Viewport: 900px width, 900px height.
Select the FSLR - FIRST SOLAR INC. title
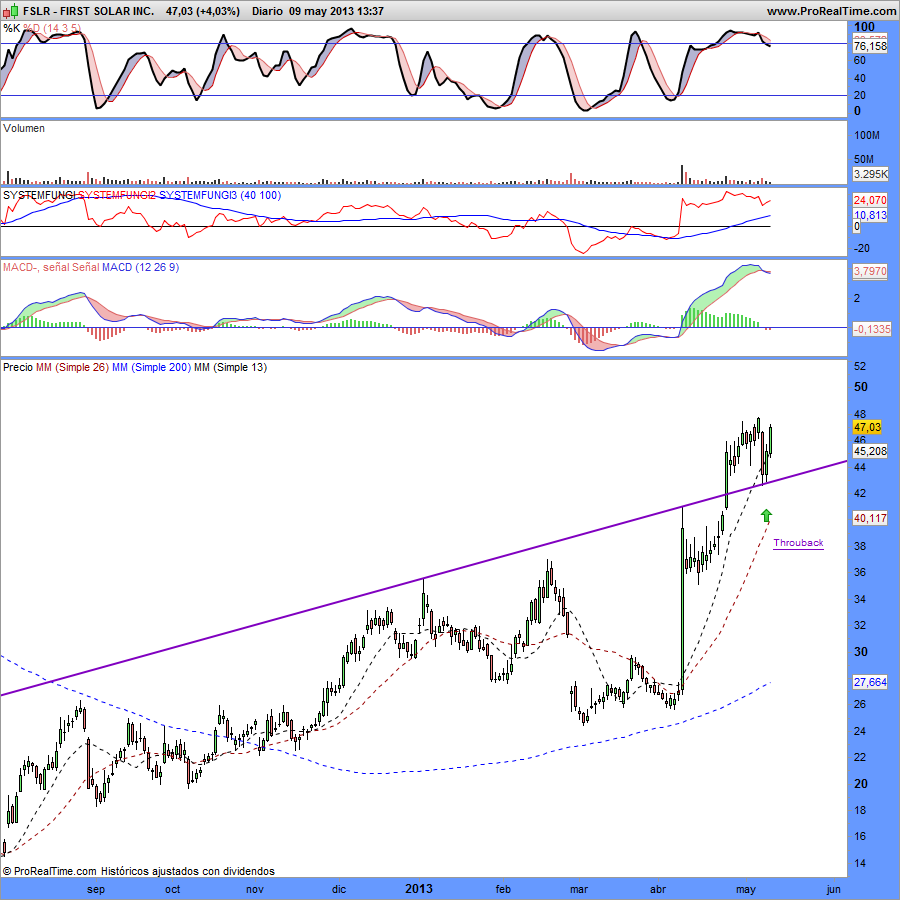coord(88,11)
